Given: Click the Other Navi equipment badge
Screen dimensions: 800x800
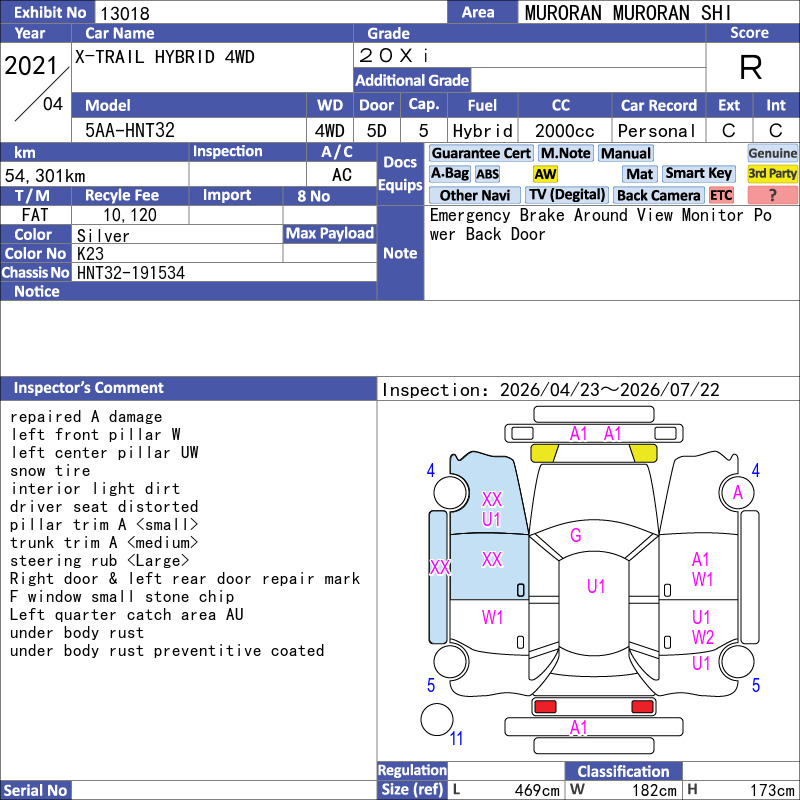Looking at the screenshot, I should [x=474, y=195].
